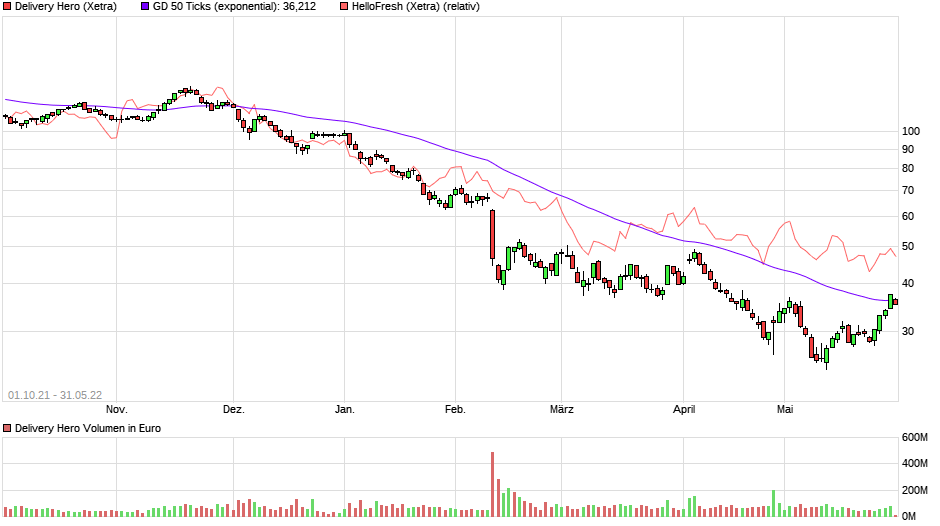The width and height of the screenshot is (940, 526).
Task: Click the price axis value 70
Action: point(908,191)
